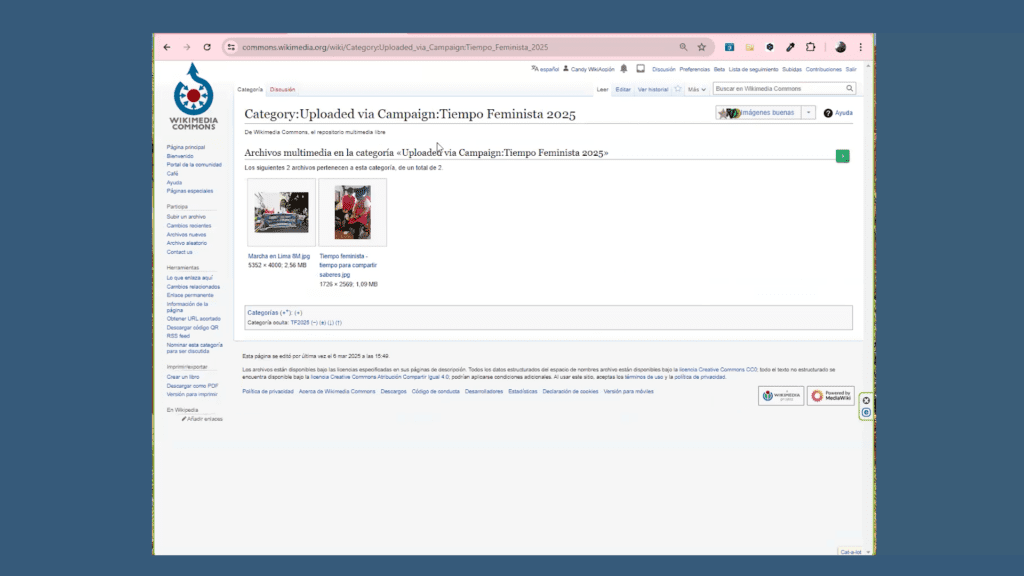Screen dimensions: 1024x576
Task: Open Marcha en Lima 8M.jpg file link
Action: pos(279,256)
